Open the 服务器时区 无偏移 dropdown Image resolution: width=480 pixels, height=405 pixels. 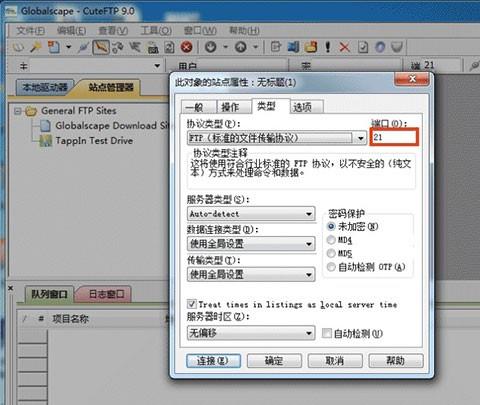(251, 333)
